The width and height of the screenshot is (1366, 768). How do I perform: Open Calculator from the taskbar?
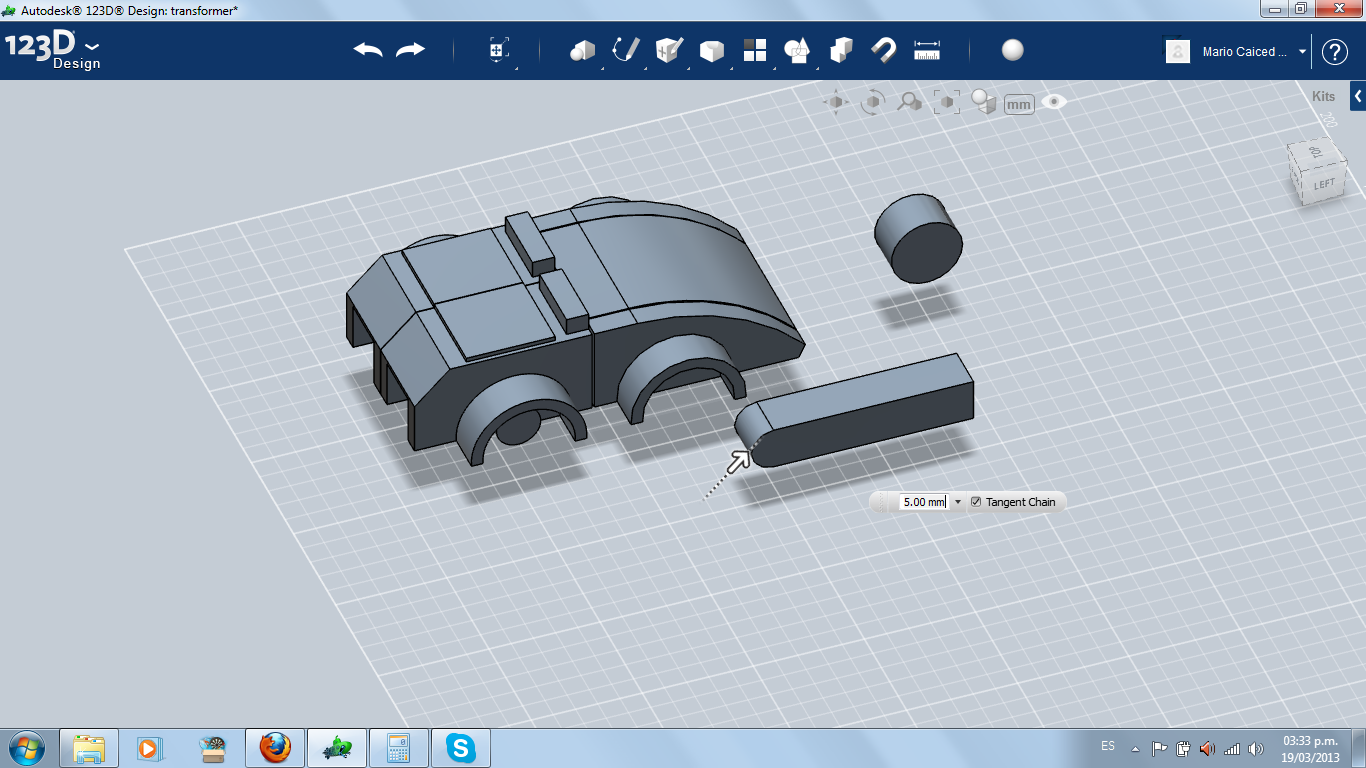pos(399,748)
